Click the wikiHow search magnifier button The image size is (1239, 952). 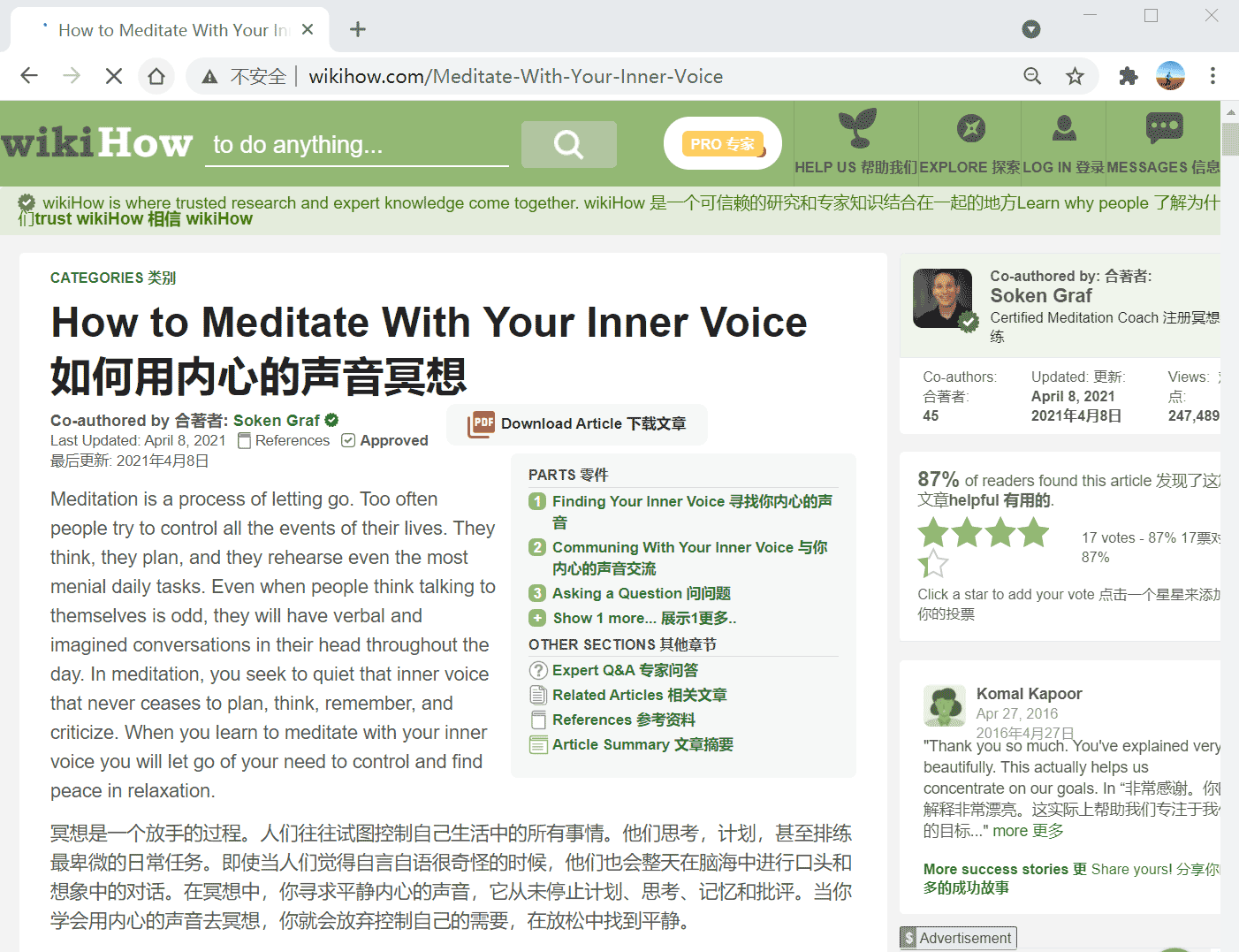(568, 144)
